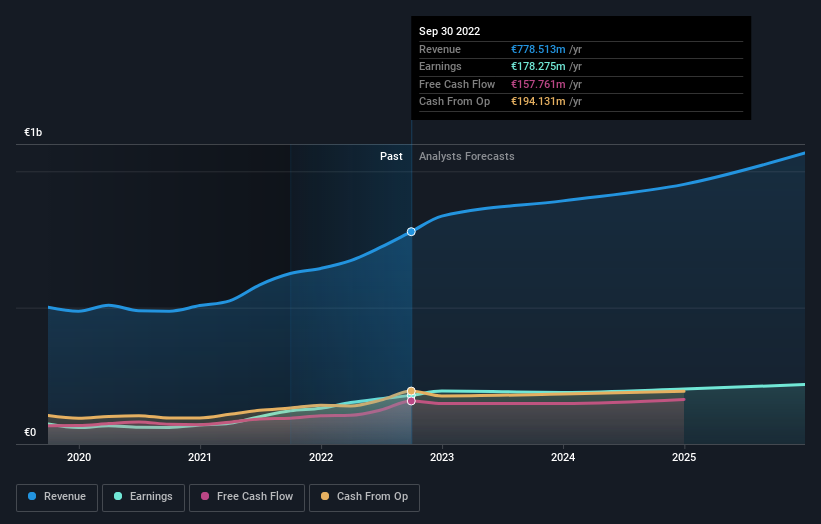Image resolution: width=821 pixels, height=524 pixels.
Task: Click the pink Free Cash Flow data point
Action: tap(411, 401)
